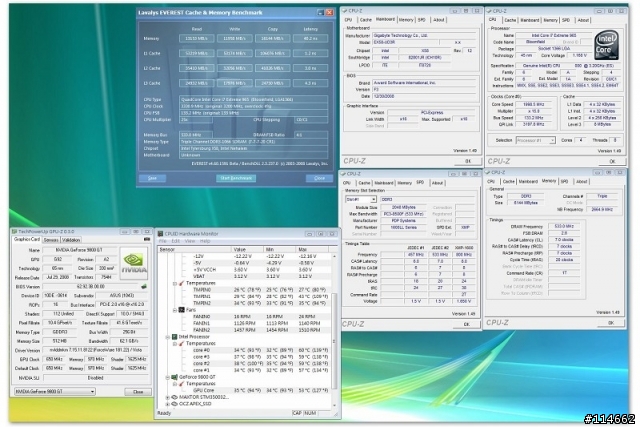Switch to Sensors tab in GPU-Z
This screenshot has height=427, width=640.
(51, 240)
